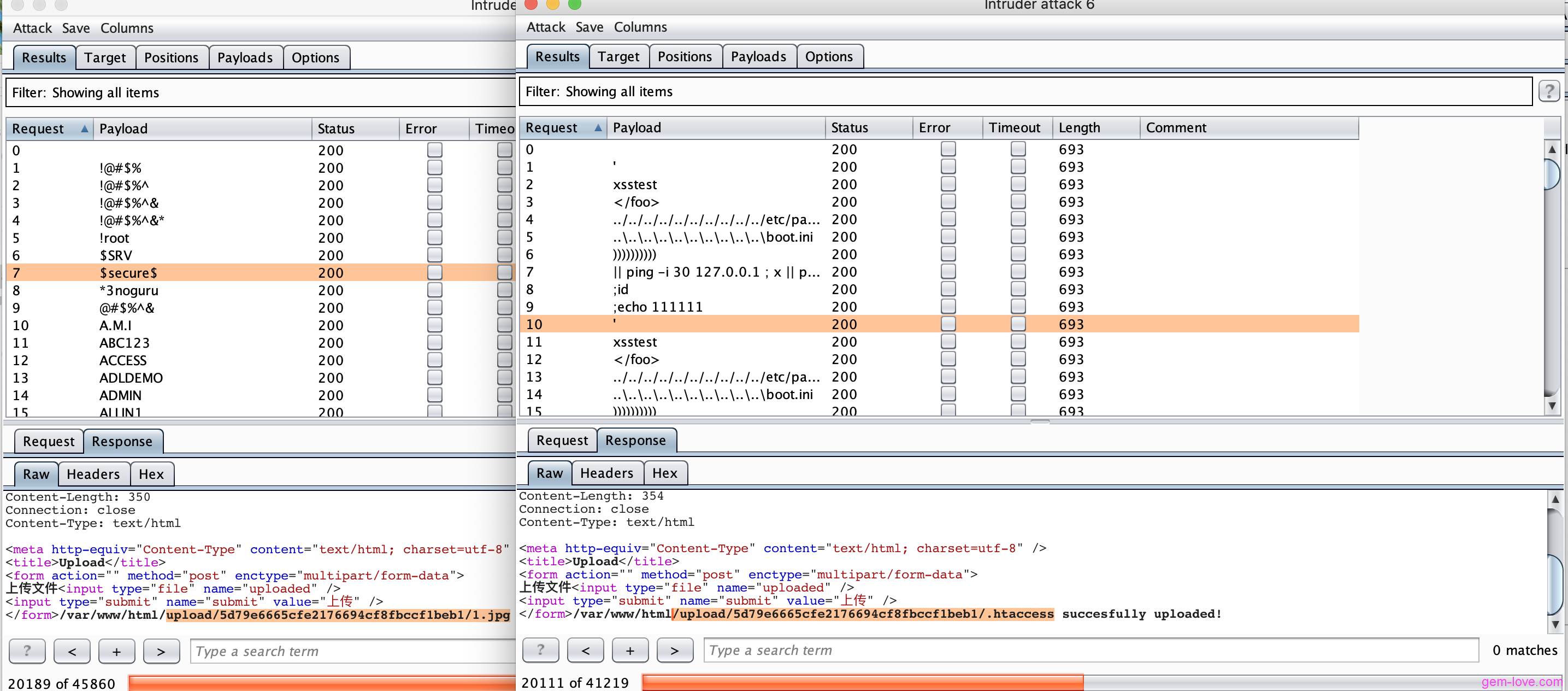This screenshot has width=1568, height=691.
Task: Open the Columns menu in right attack window
Action: (x=640, y=27)
